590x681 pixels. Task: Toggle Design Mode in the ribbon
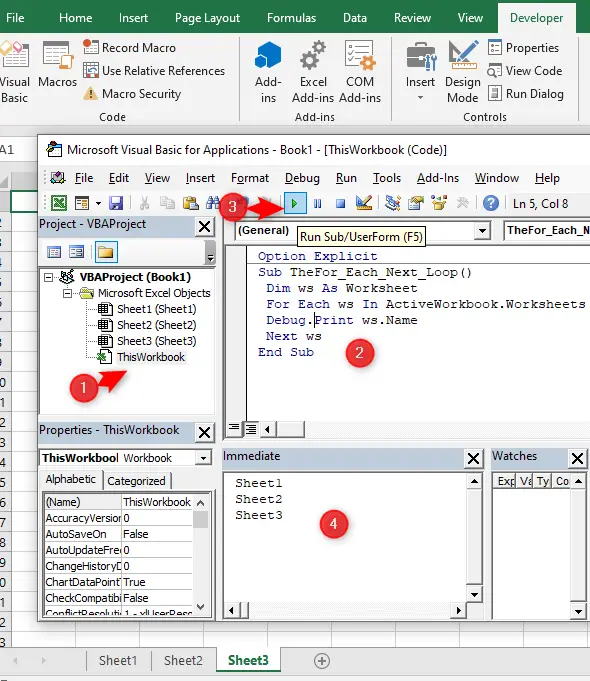pyautogui.click(x=463, y=72)
